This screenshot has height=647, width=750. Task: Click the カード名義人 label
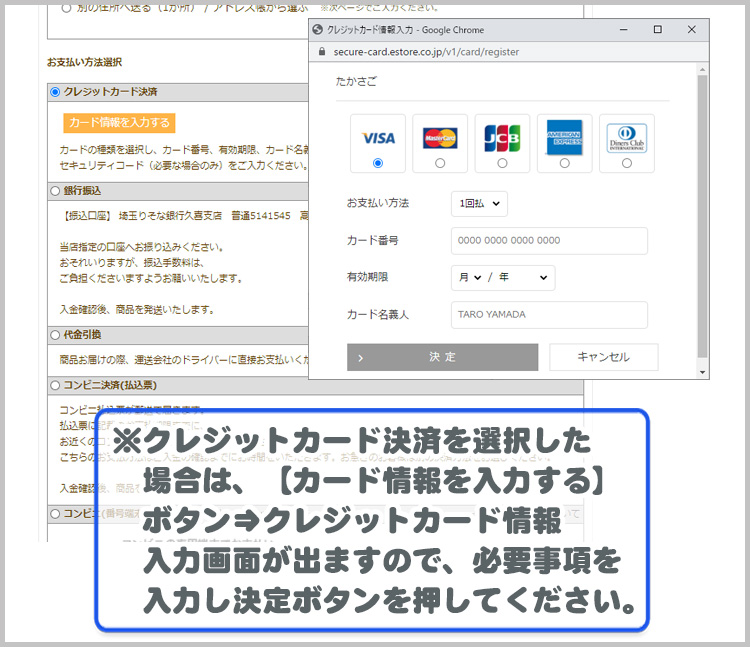378,315
